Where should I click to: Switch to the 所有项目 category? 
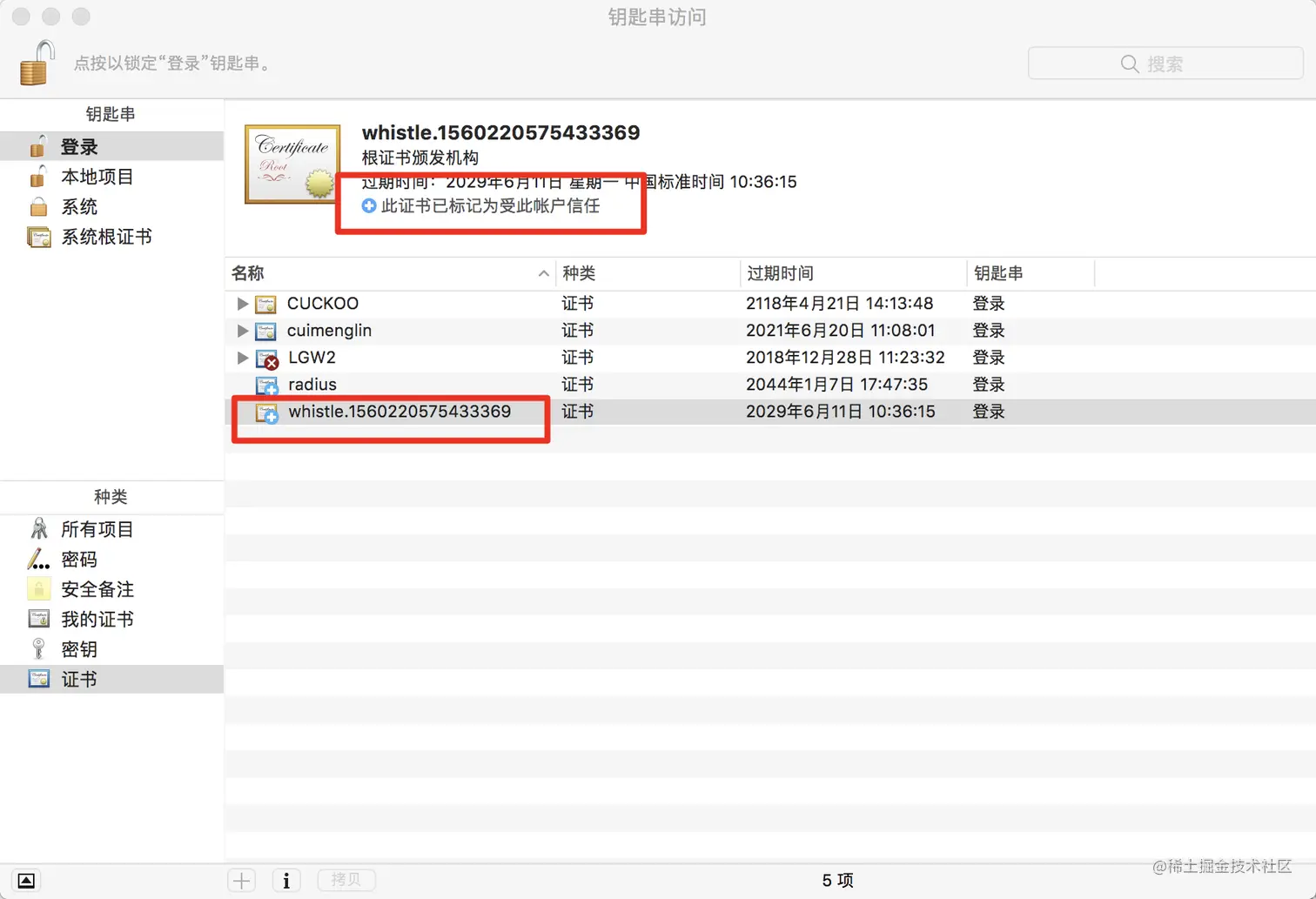tap(96, 528)
